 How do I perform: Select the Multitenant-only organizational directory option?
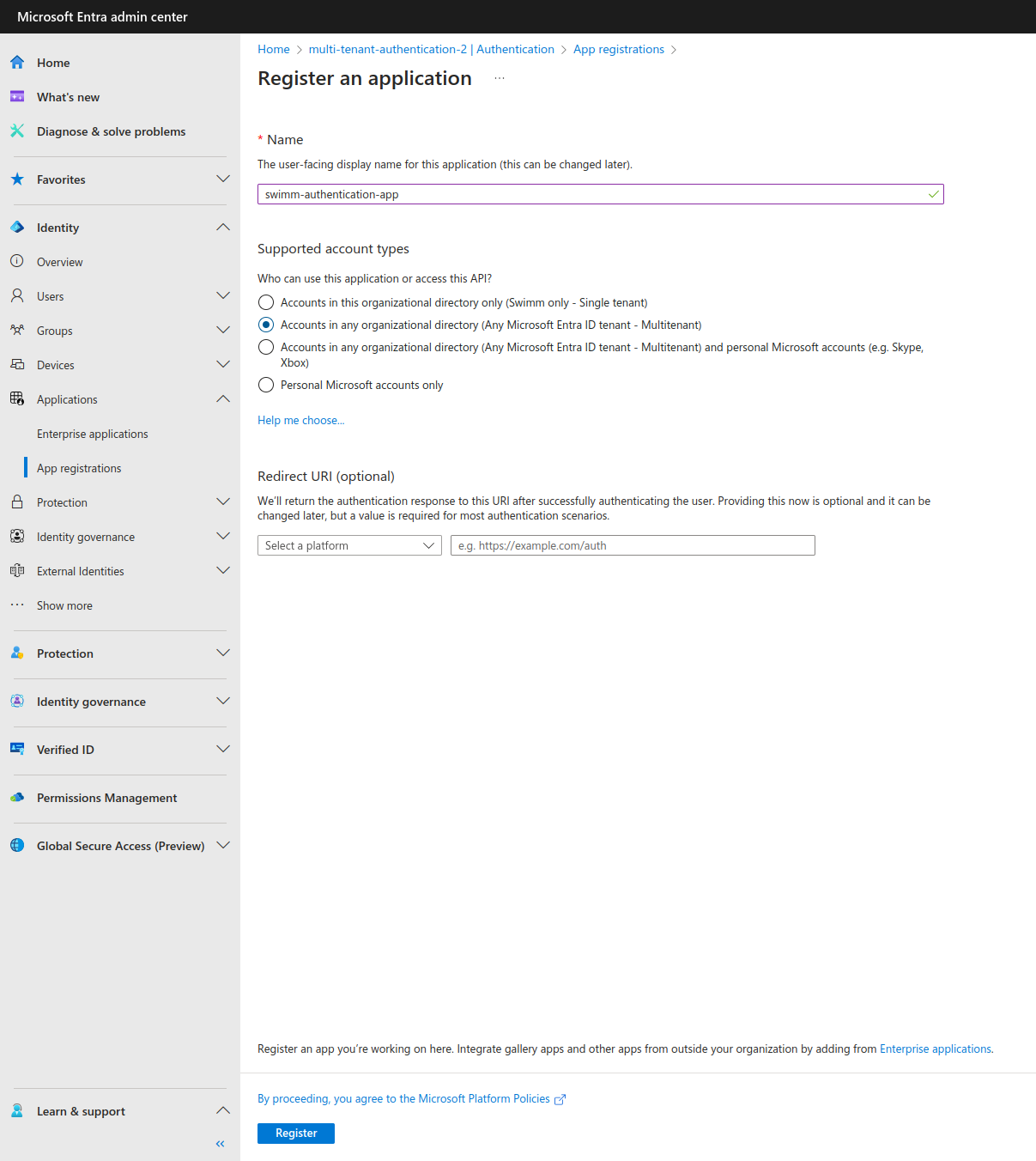tap(266, 325)
